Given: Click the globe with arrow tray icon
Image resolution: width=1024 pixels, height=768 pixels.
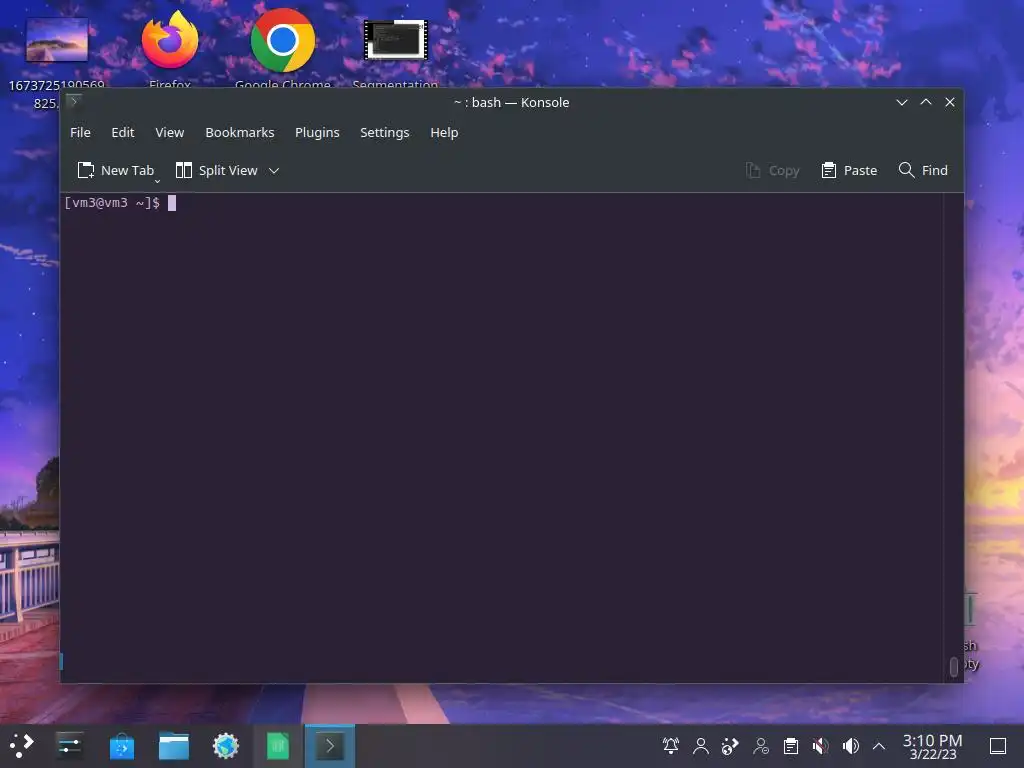Looking at the screenshot, I should 730,746.
